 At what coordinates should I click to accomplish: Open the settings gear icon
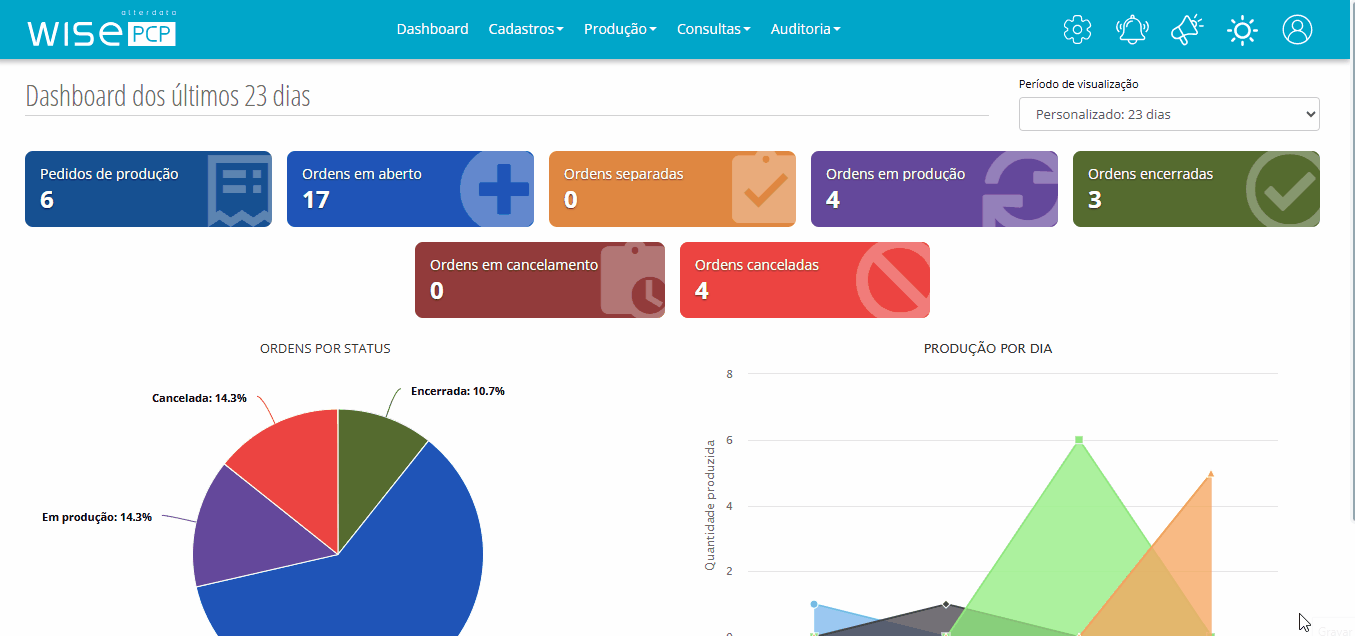(1077, 29)
